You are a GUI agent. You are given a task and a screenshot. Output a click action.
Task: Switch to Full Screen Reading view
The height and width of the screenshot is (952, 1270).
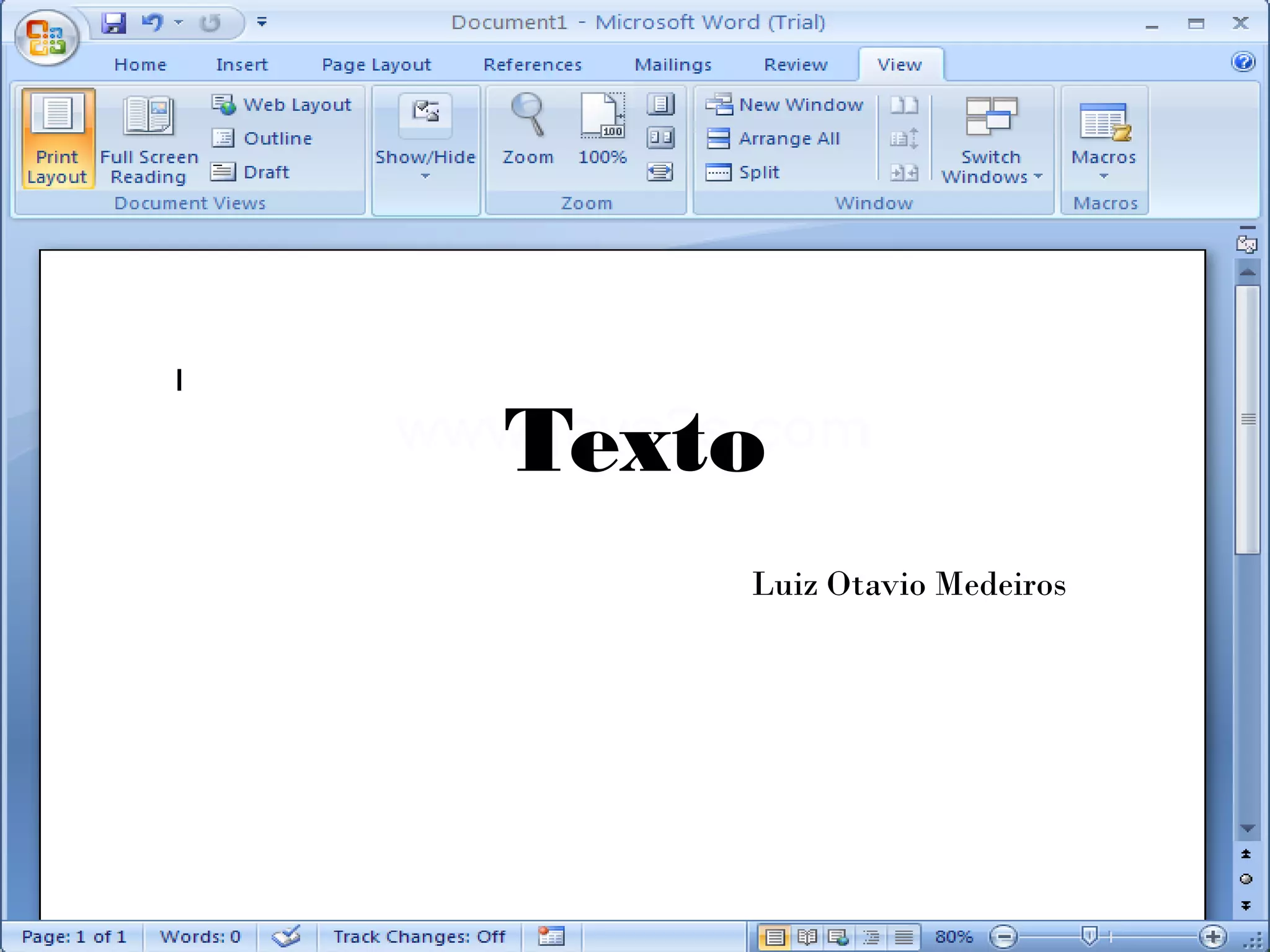pyautogui.click(x=149, y=139)
